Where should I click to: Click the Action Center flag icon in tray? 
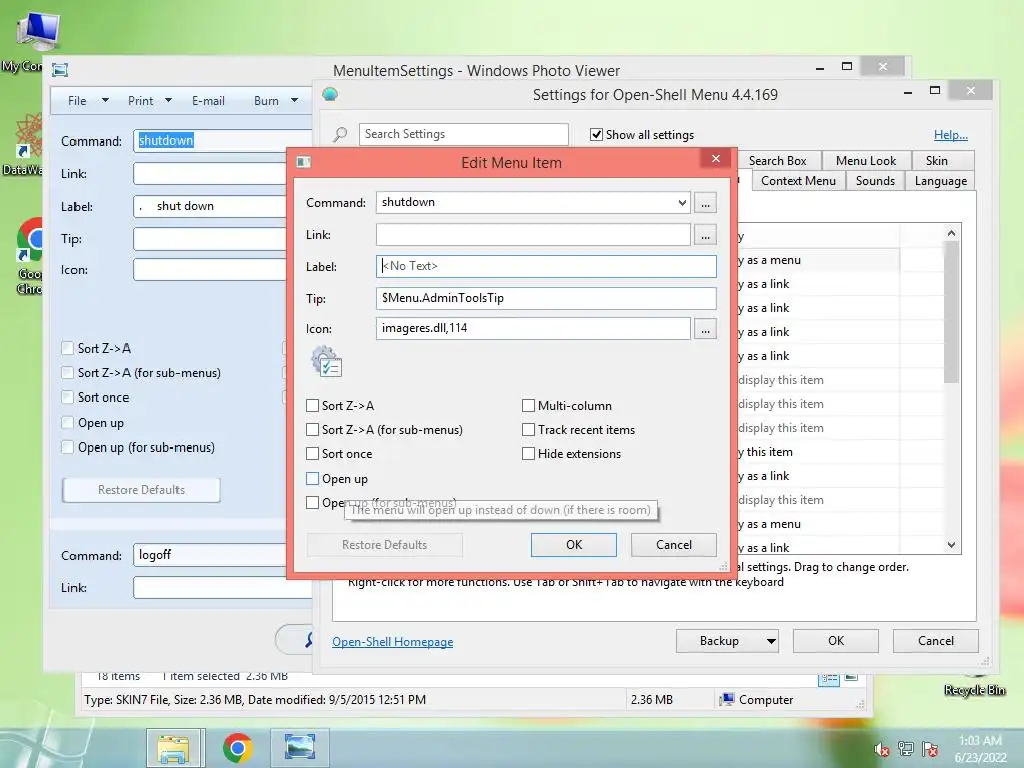(x=930, y=749)
